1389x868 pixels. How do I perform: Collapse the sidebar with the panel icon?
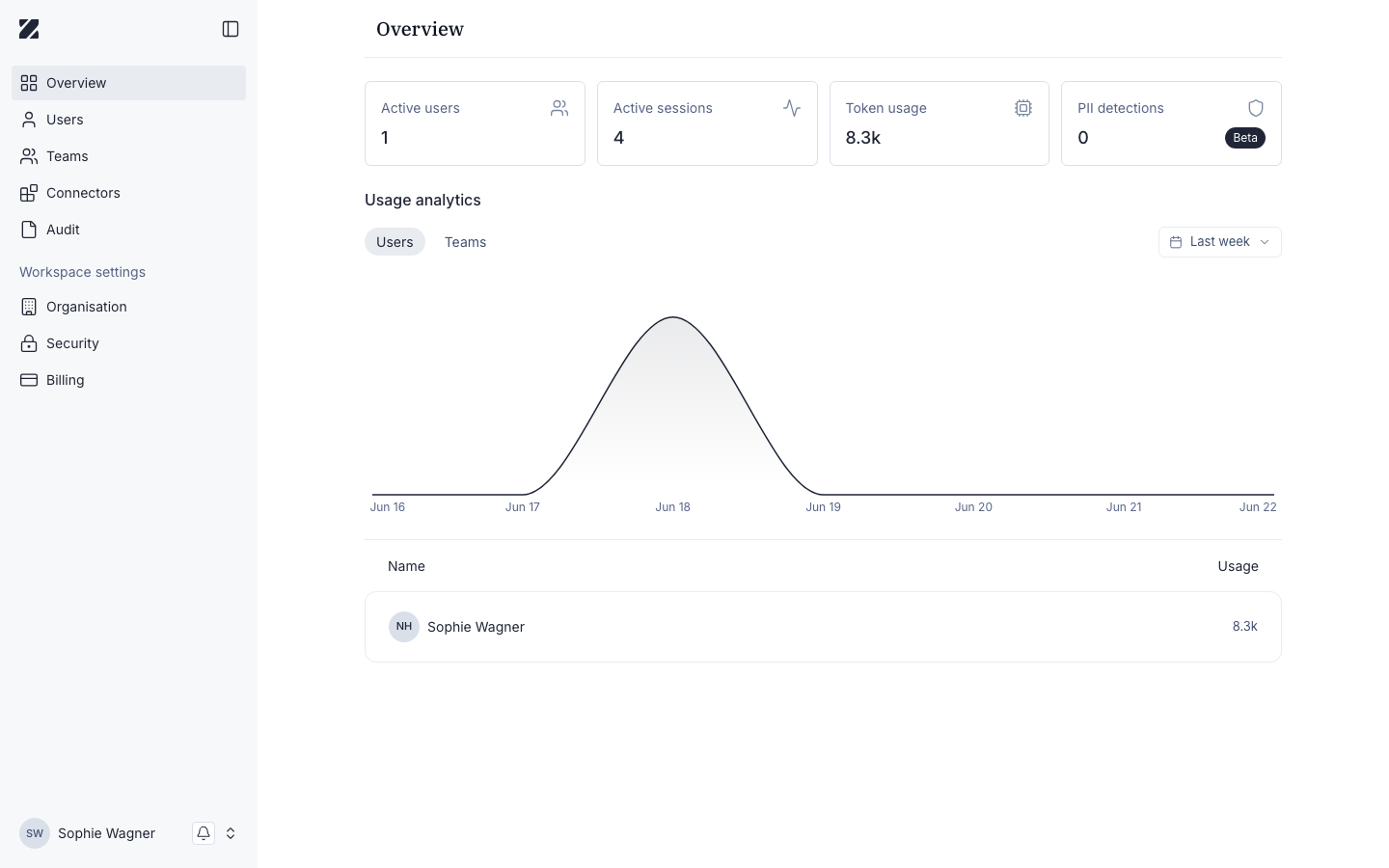231,29
